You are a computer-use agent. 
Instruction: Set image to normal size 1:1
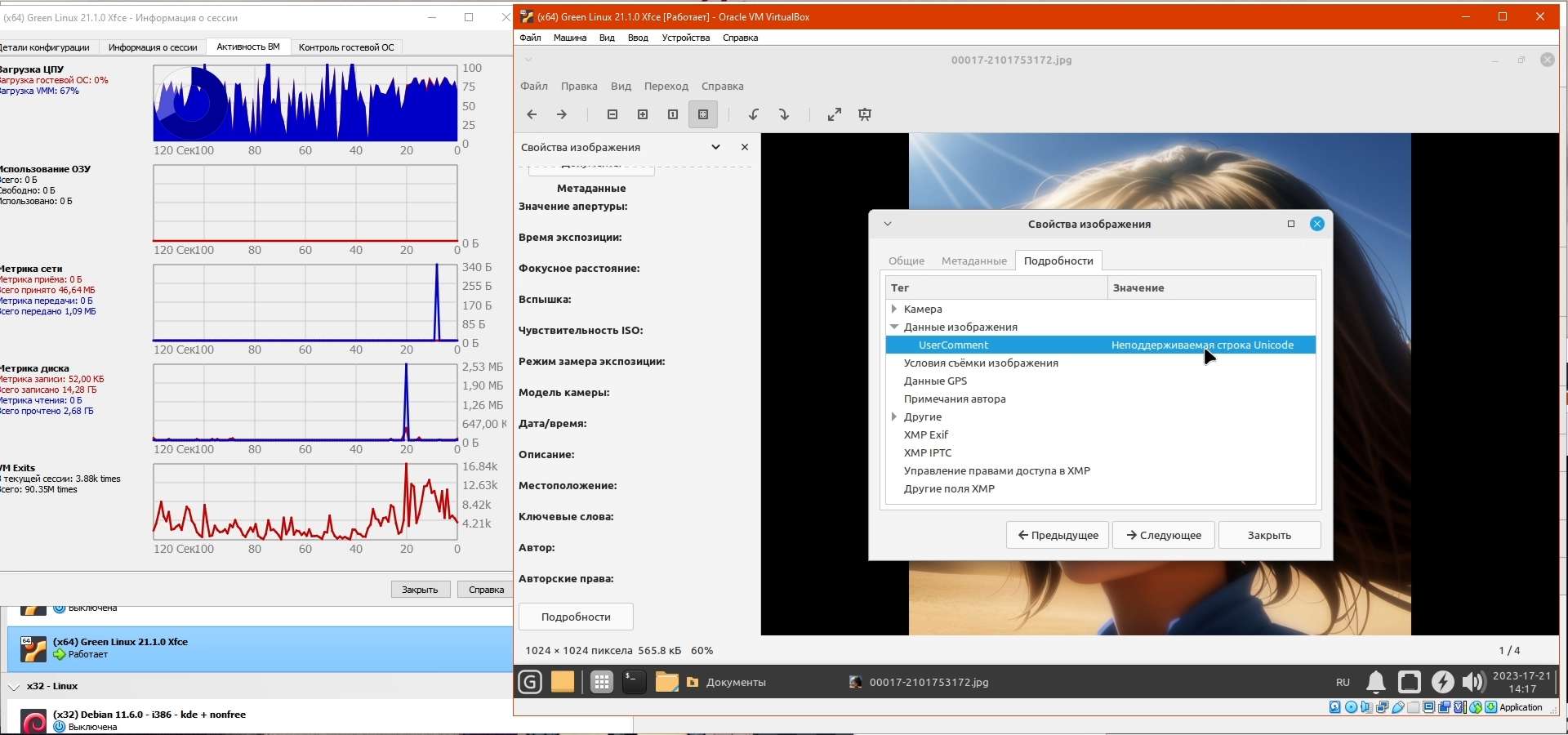click(673, 114)
